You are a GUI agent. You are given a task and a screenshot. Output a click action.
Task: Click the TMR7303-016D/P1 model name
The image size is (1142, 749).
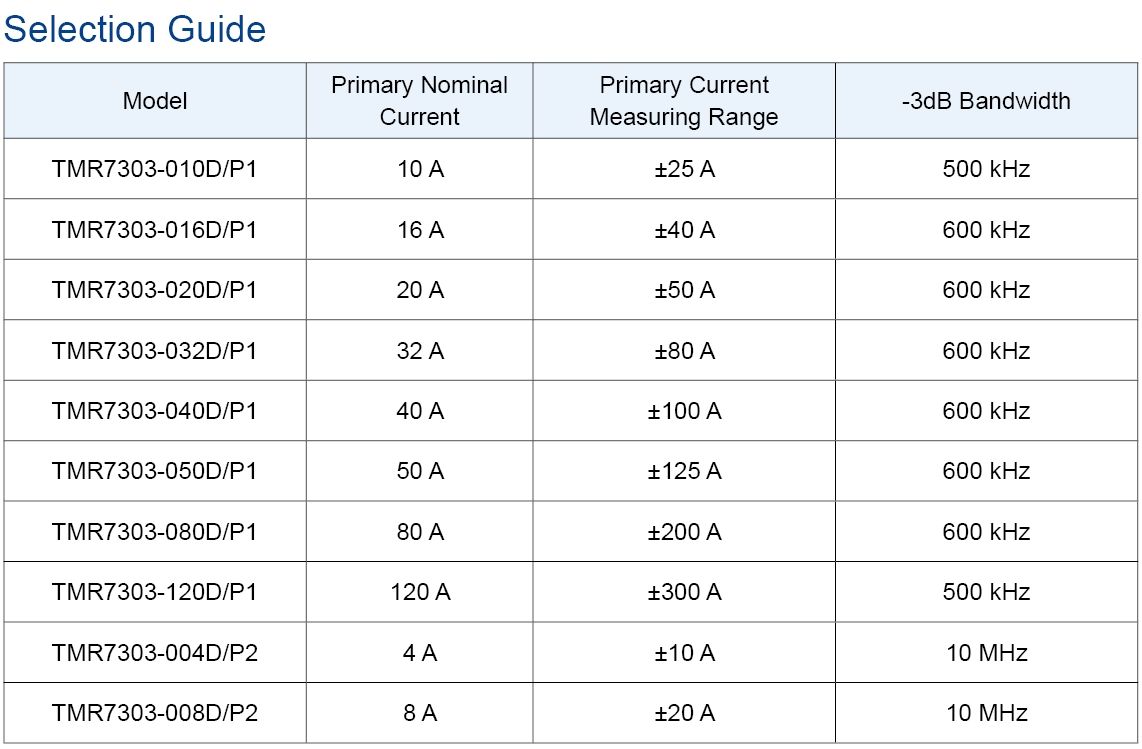(x=155, y=230)
